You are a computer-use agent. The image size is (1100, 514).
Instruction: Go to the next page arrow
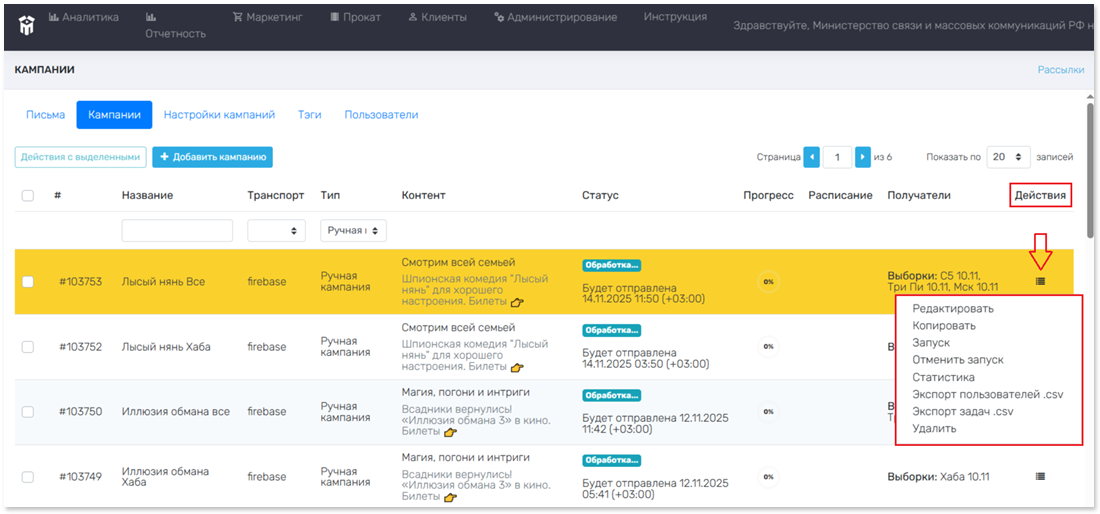(863, 157)
